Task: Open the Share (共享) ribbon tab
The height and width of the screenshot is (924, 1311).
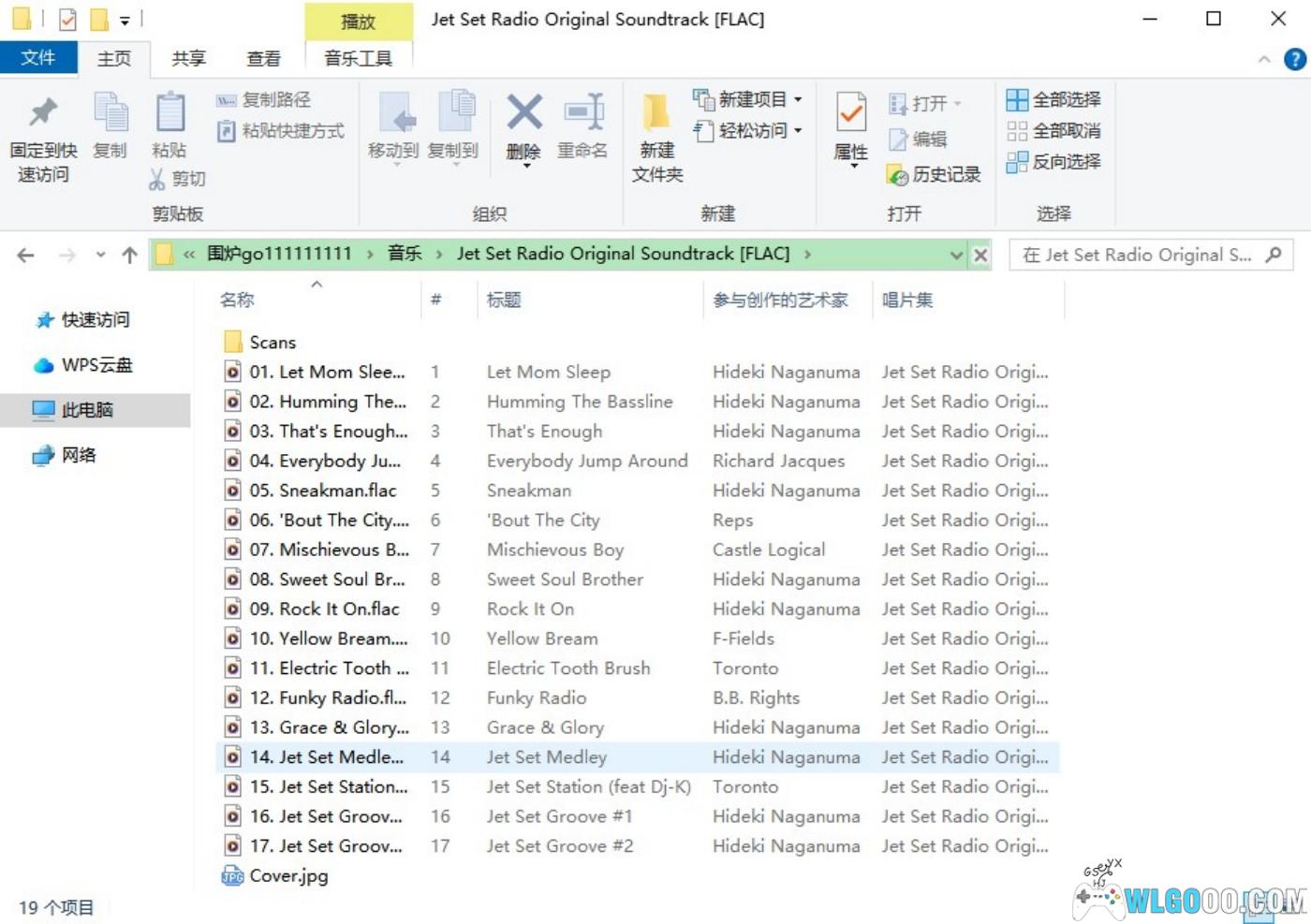Action: coord(188,58)
